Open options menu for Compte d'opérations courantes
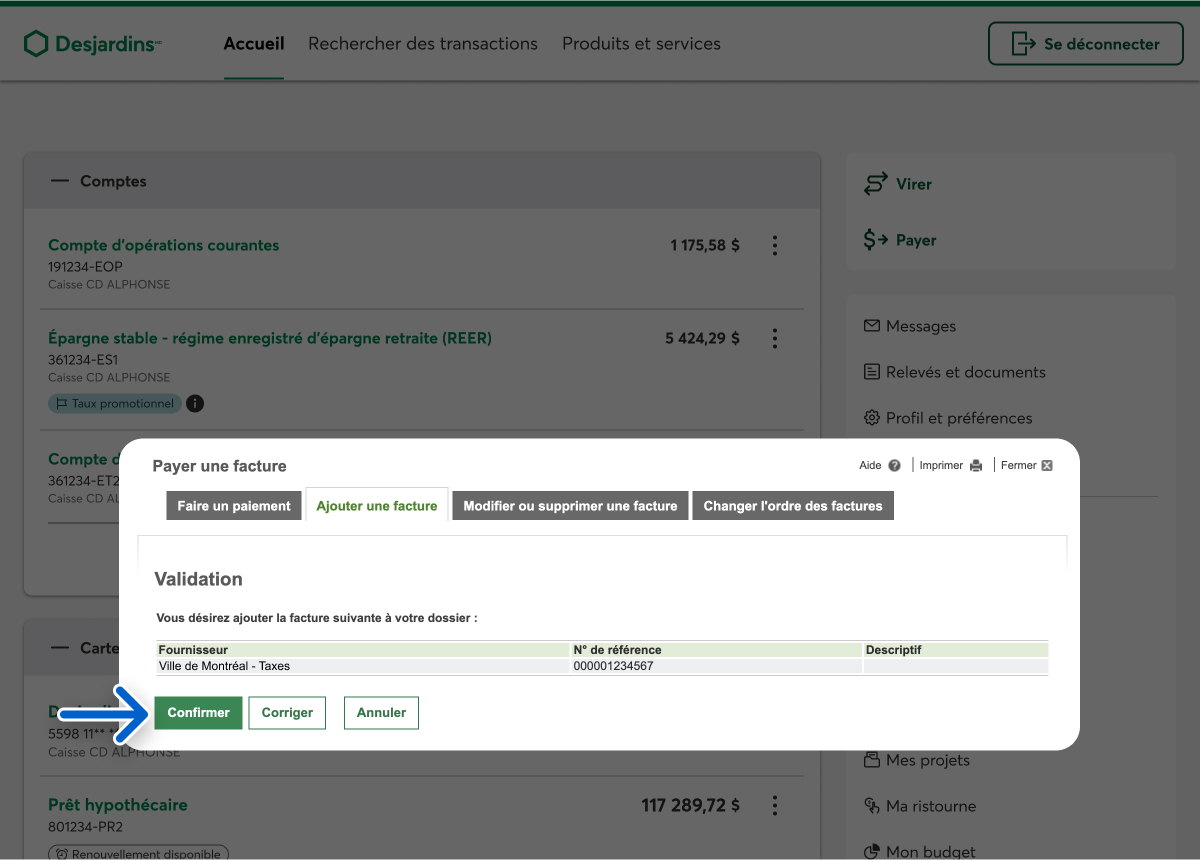Image resolution: width=1200 pixels, height=860 pixels. click(774, 246)
